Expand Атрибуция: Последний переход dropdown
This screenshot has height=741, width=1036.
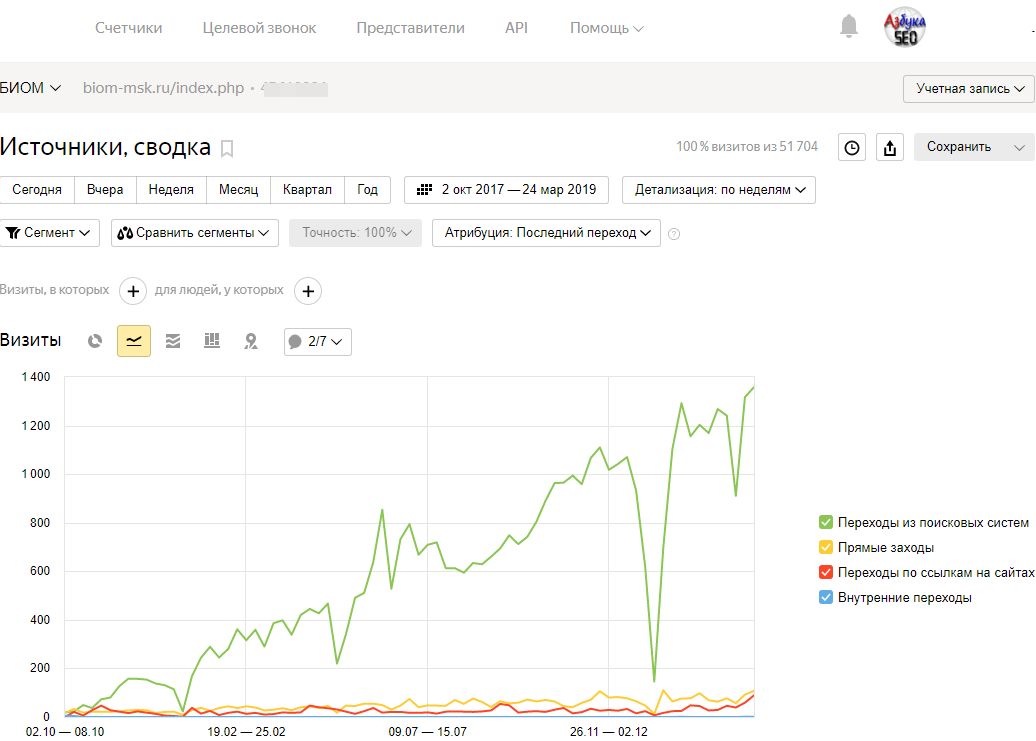coord(545,233)
